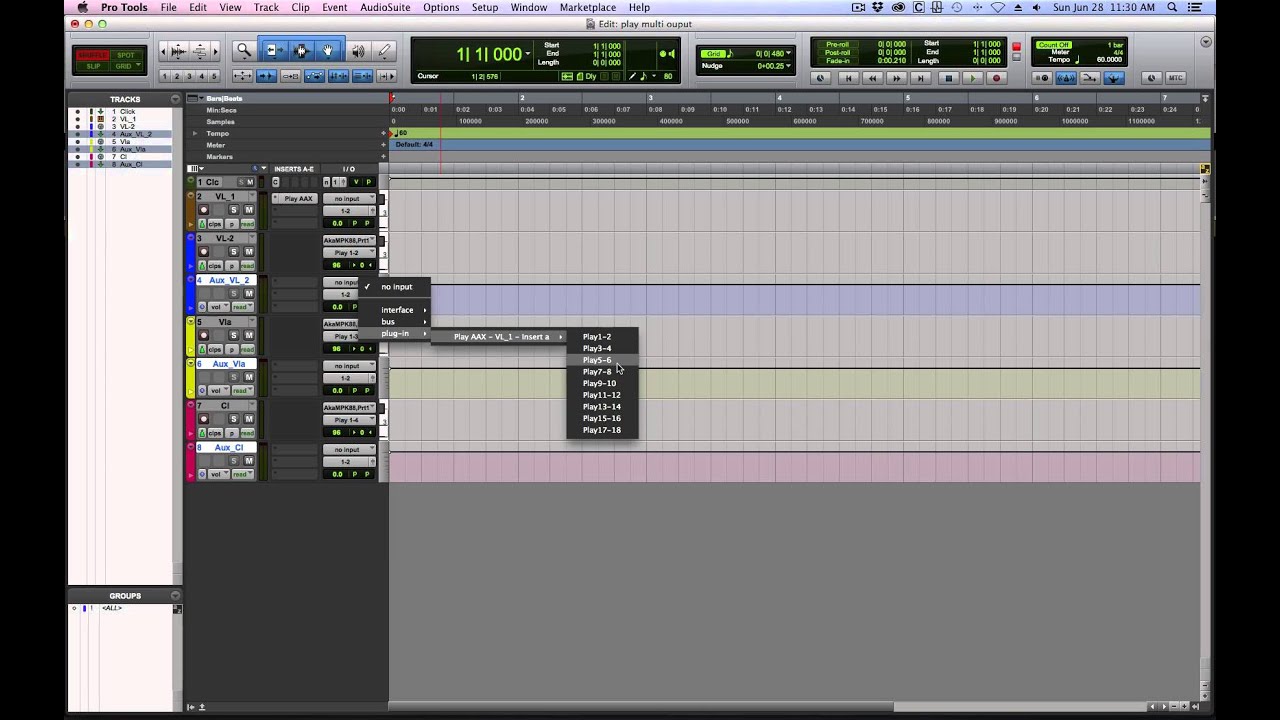Mute the Aux_Cl track
This screenshot has width=1280, height=720.
coord(250,461)
